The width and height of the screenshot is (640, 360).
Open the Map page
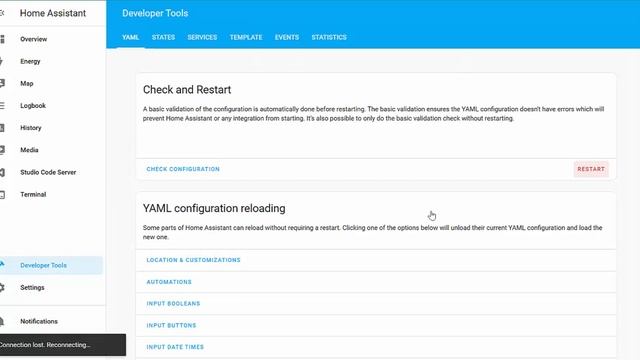pos(27,83)
